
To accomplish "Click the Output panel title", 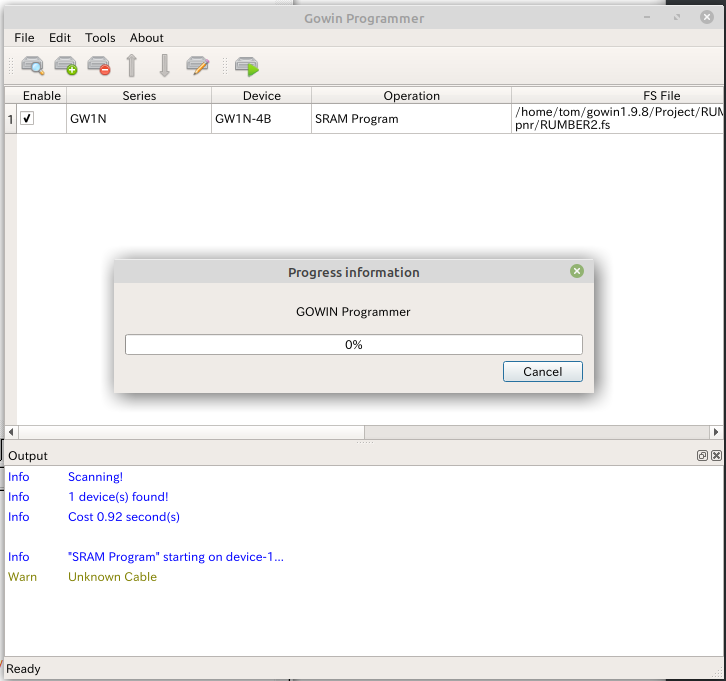I will (x=28, y=456).
